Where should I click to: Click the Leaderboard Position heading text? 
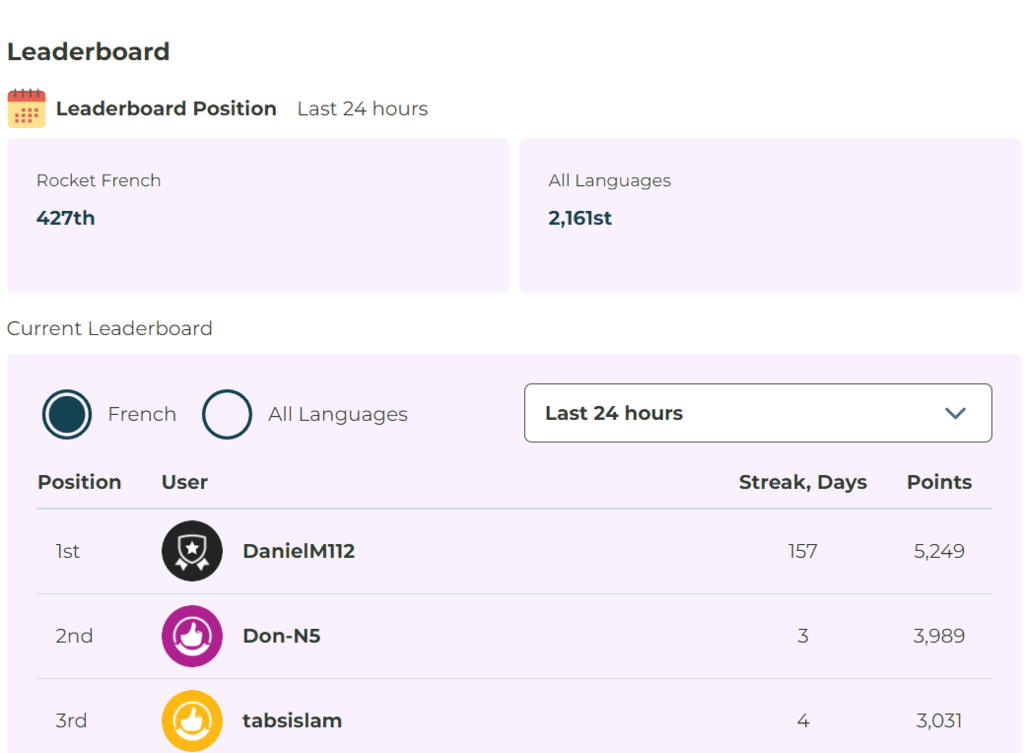[166, 109]
